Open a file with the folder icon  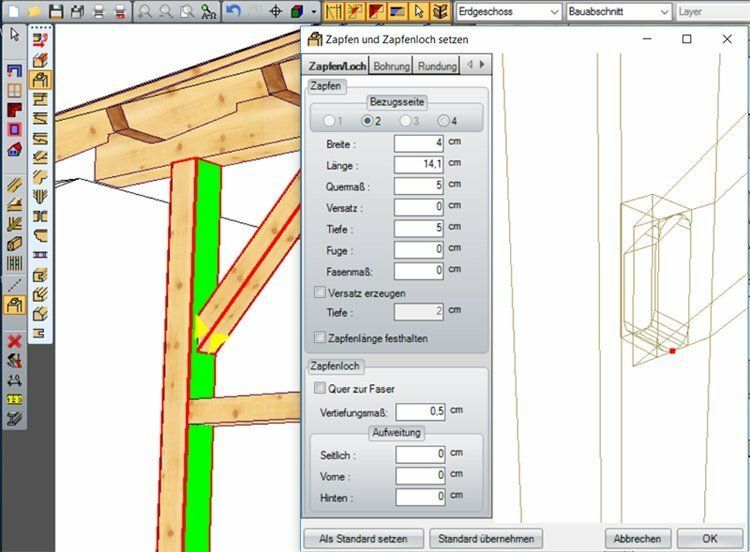34,12
